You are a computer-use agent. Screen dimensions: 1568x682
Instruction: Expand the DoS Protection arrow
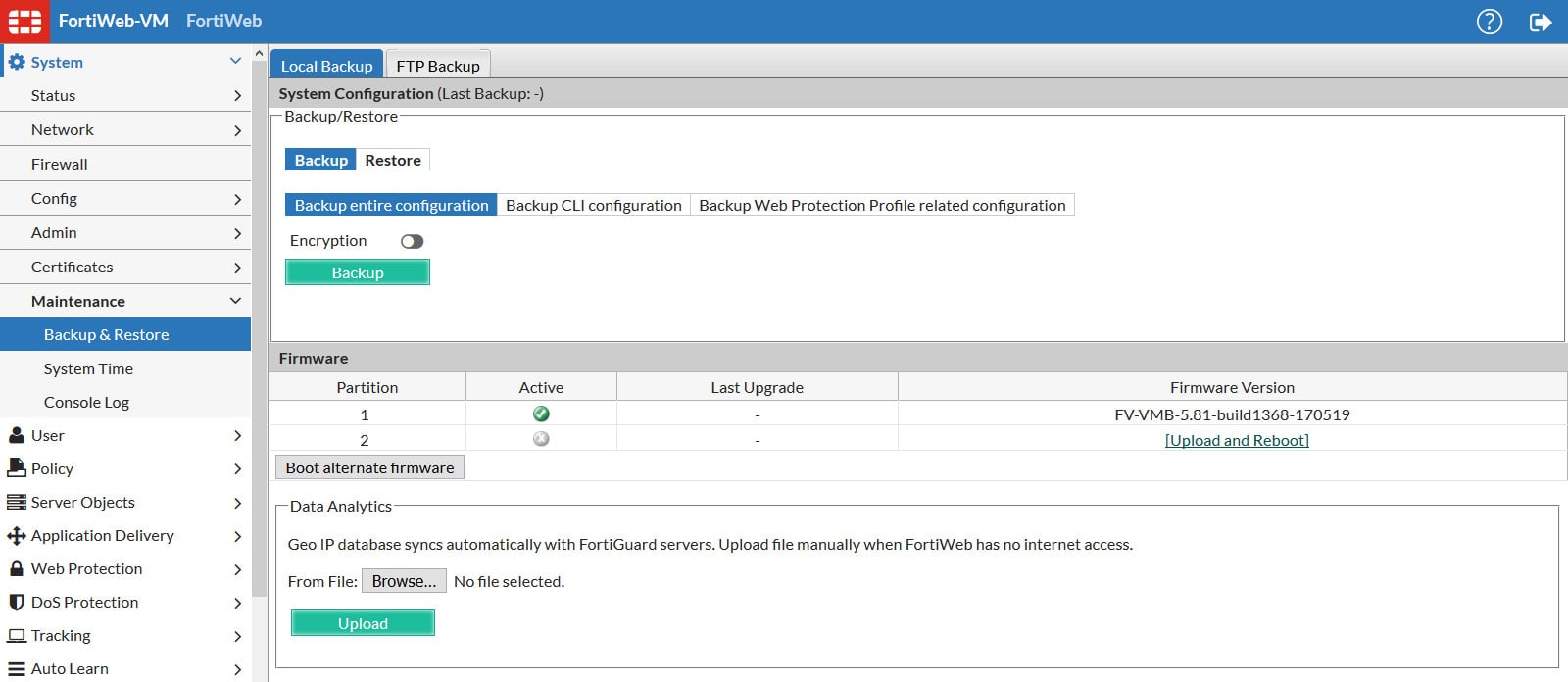pos(237,602)
